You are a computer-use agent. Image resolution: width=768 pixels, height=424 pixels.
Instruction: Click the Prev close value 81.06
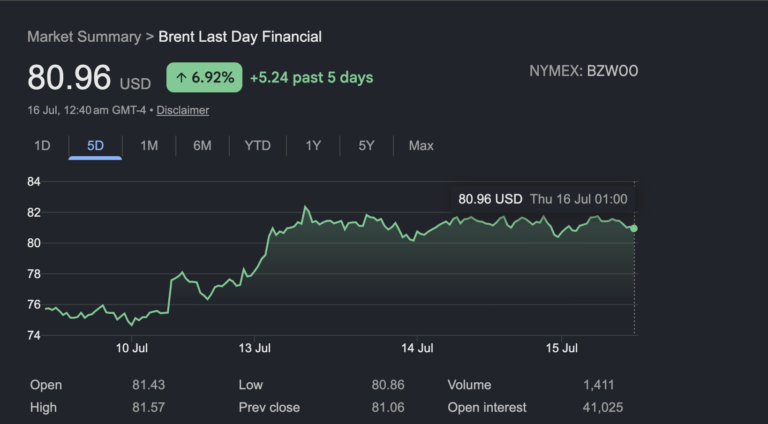click(x=388, y=407)
